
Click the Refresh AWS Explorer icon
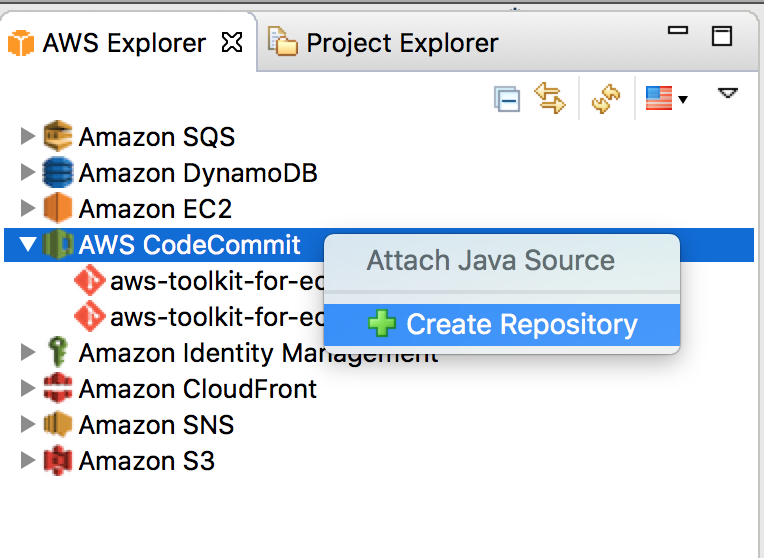pos(605,99)
